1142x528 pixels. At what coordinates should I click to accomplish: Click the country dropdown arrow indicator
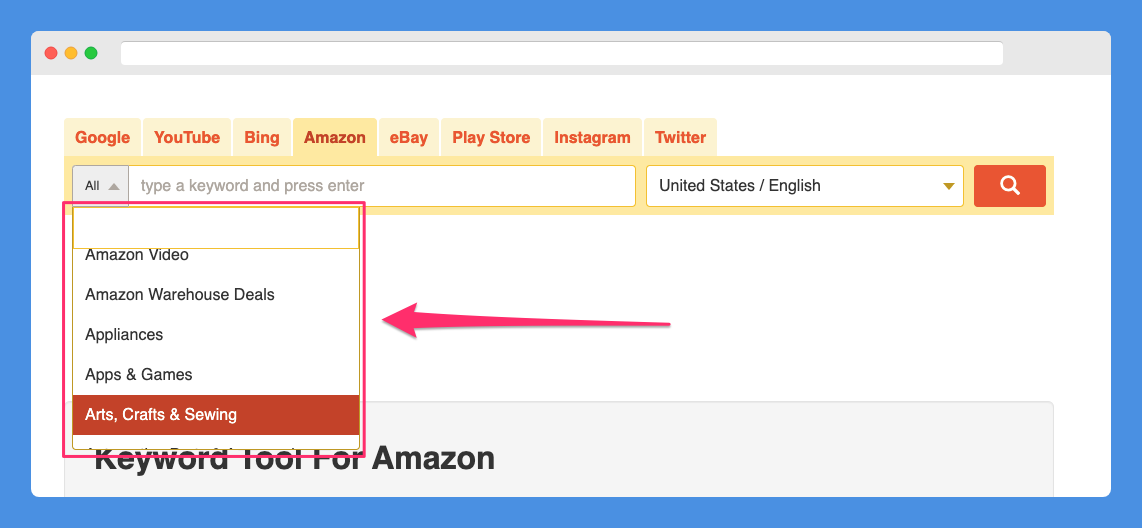tap(948, 186)
